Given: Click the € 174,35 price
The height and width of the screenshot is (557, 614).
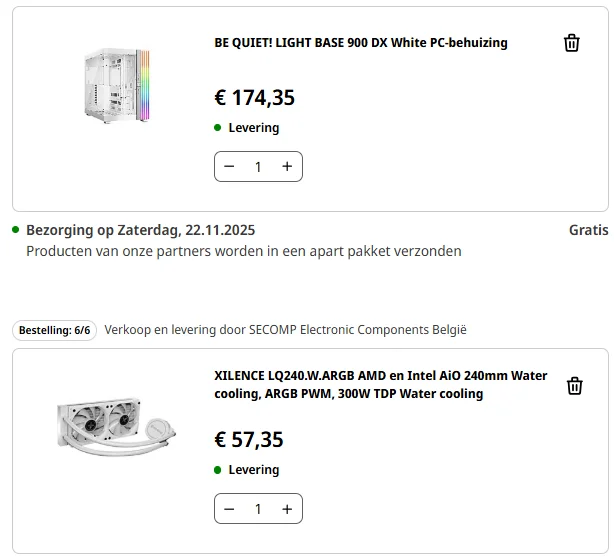Looking at the screenshot, I should [254, 98].
